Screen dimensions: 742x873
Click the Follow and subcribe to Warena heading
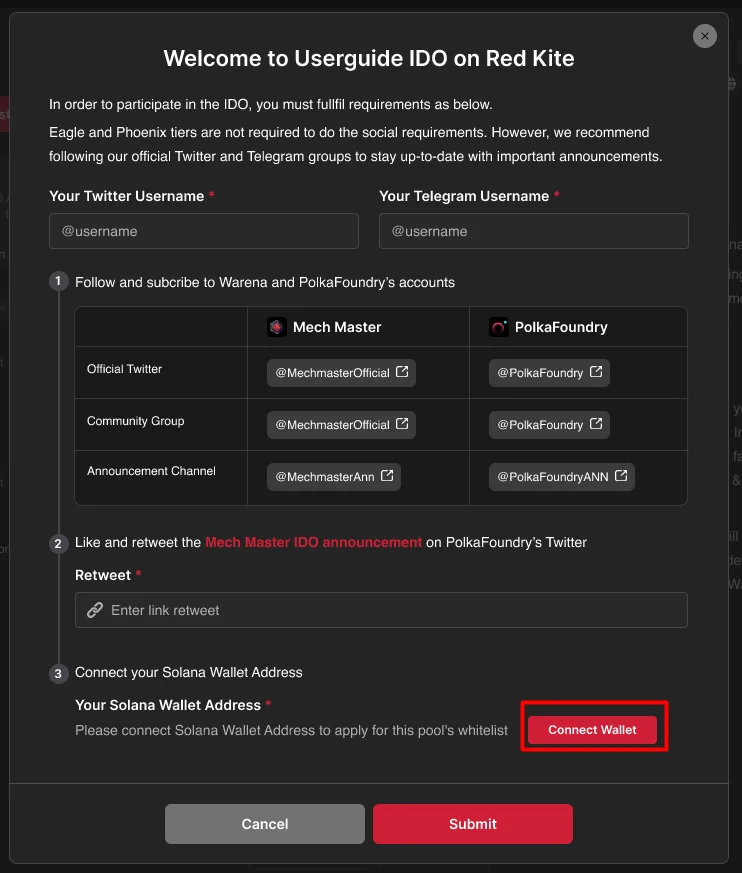[265, 282]
